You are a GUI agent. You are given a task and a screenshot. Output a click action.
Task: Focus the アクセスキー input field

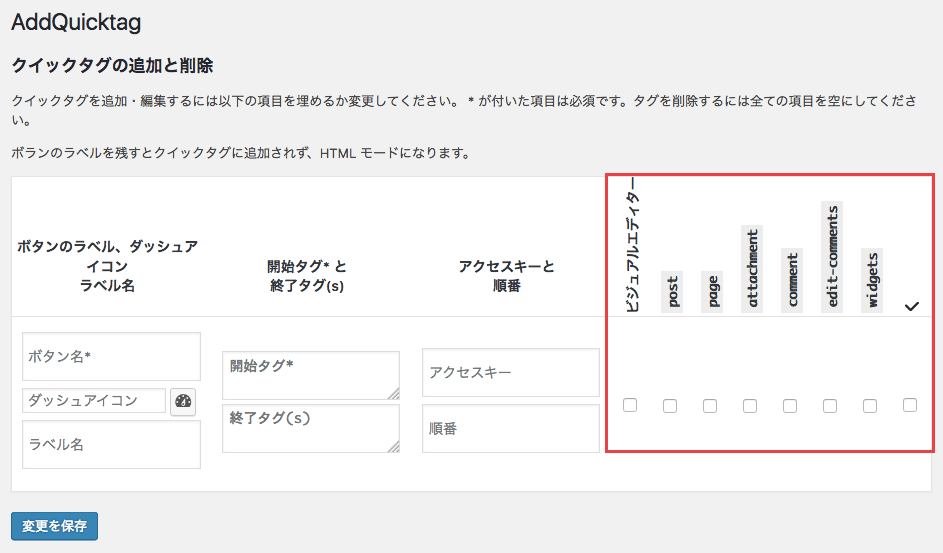point(511,372)
